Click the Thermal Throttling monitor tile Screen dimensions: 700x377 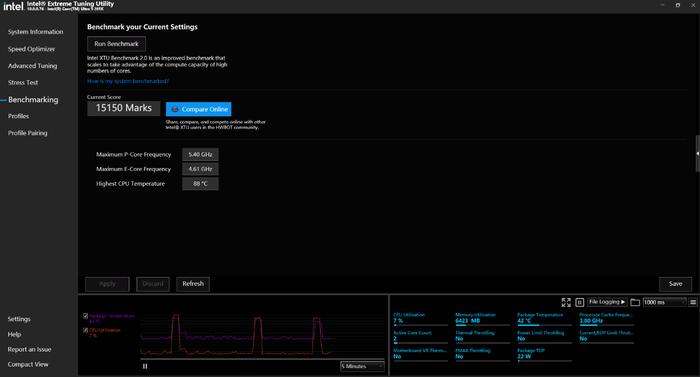click(x=482, y=336)
